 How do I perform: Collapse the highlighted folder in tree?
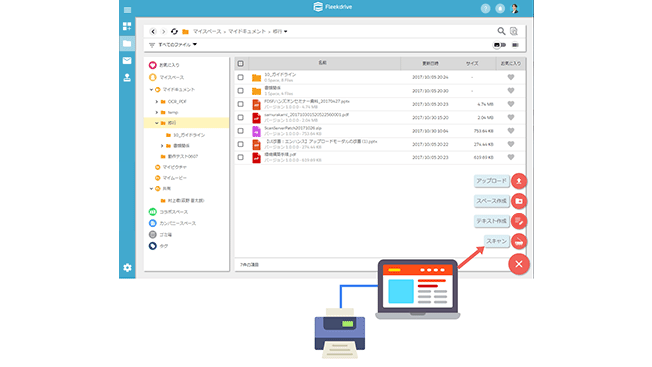click(157, 123)
